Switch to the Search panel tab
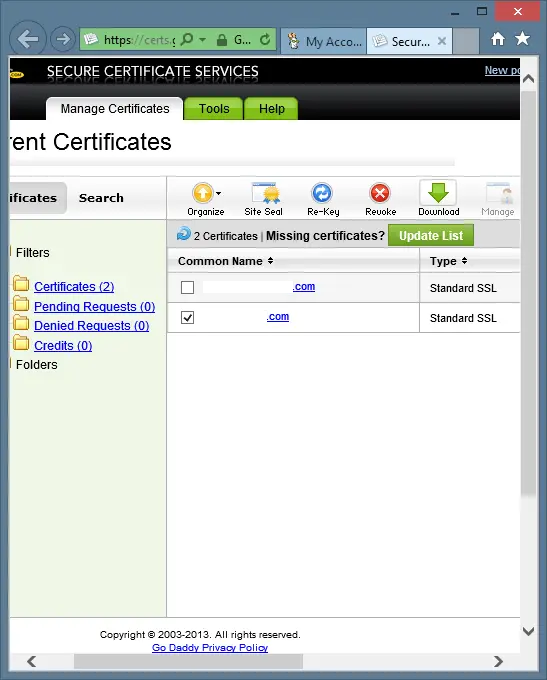The image size is (547, 680). point(101,198)
